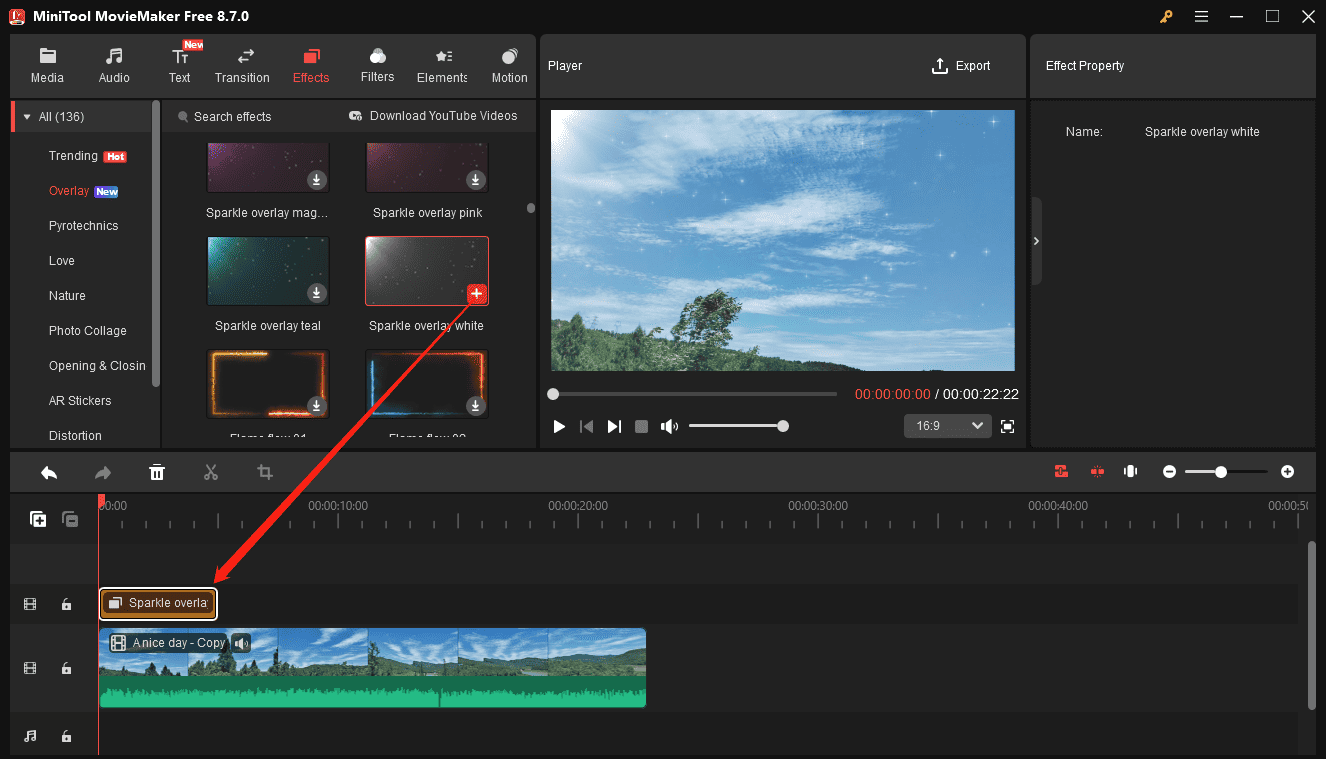Select the AR Stickers category
This screenshot has width=1326, height=759.
coord(80,401)
